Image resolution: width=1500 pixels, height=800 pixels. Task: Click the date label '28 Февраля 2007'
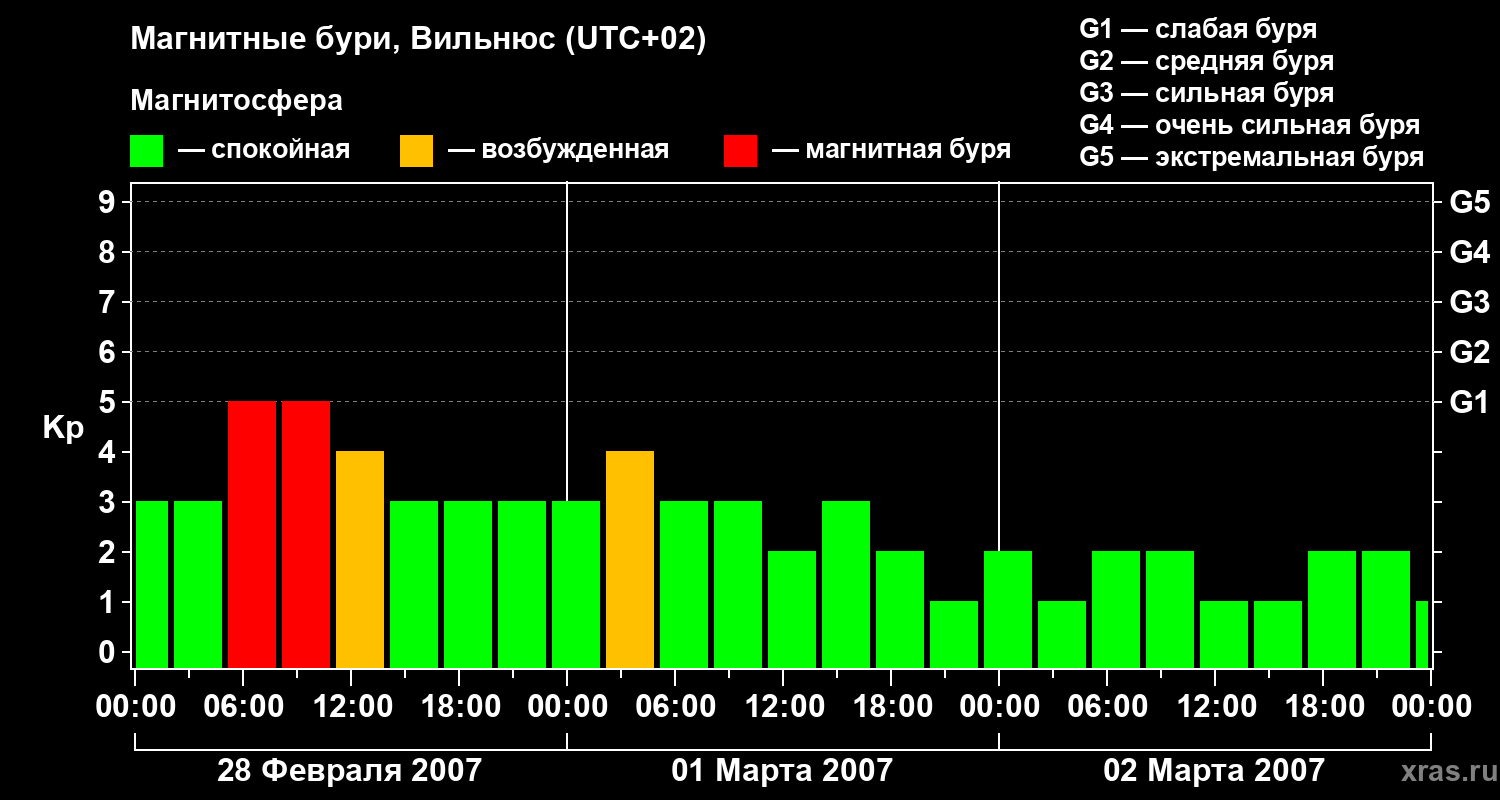point(349,771)
